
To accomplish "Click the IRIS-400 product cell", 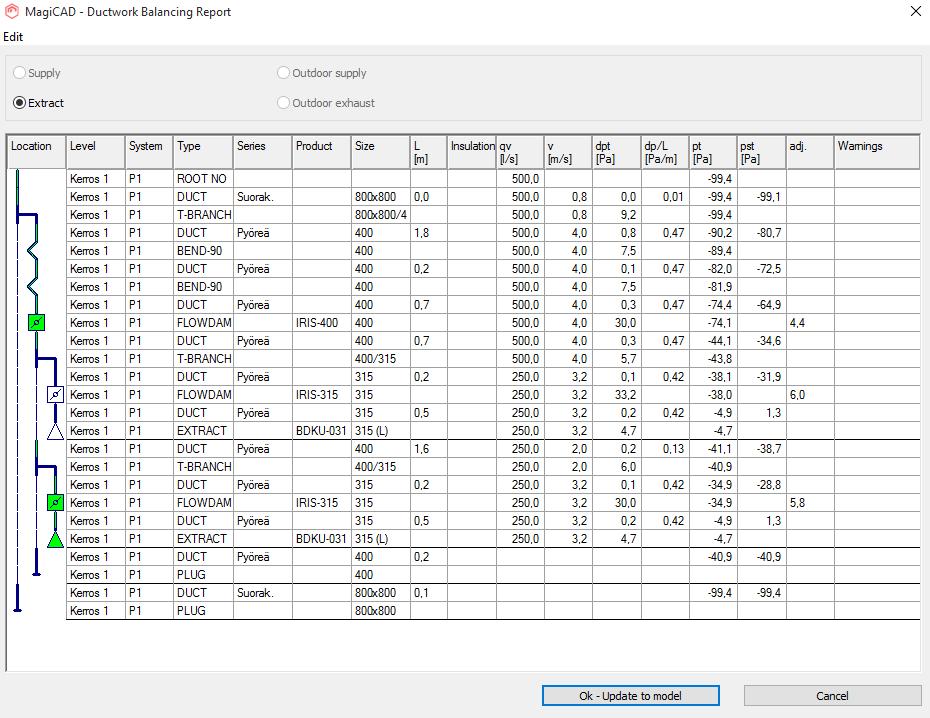I will [x=321, y=323].
